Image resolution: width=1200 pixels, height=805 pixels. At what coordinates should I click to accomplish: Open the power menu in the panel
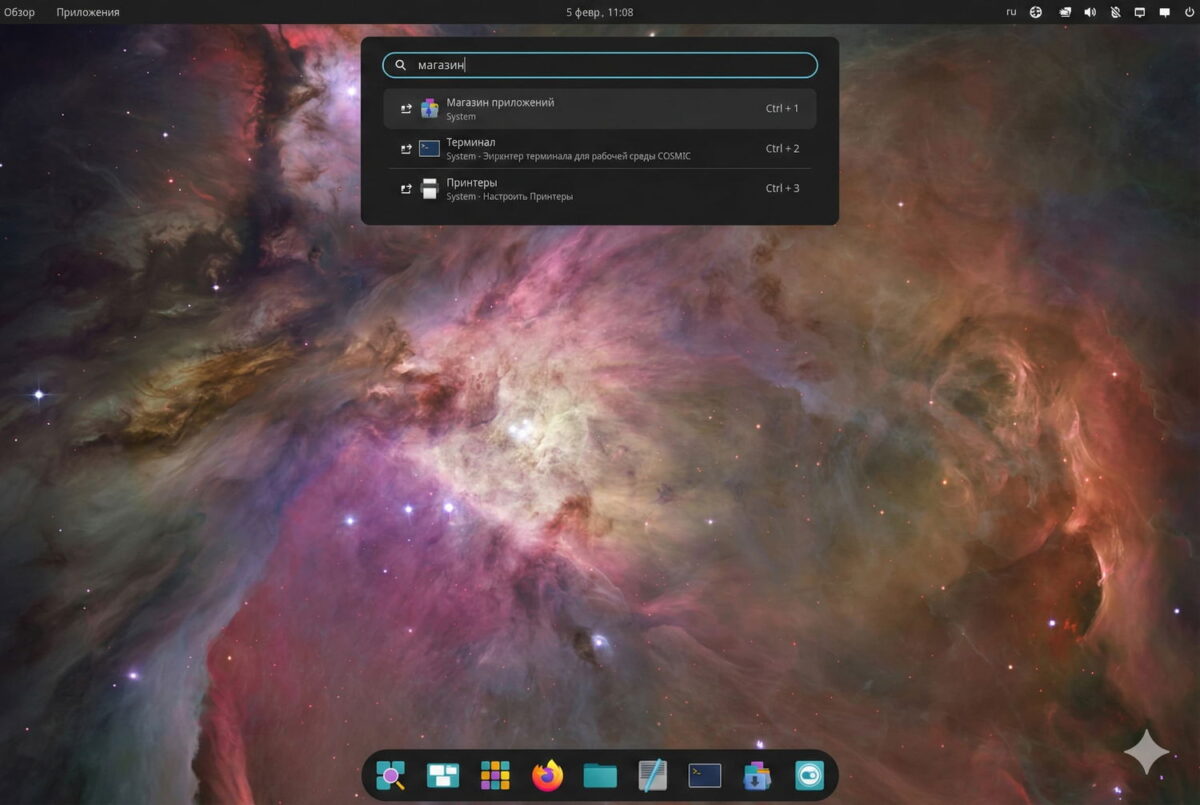click(x=1188, y=12)
